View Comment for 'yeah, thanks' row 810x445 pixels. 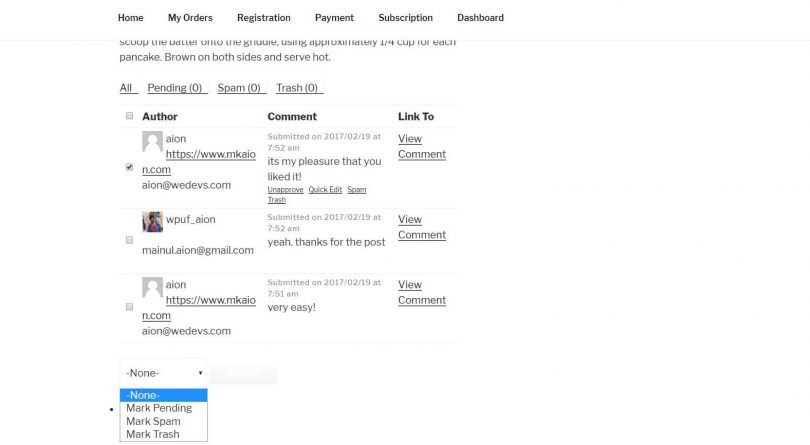[422, 227]
